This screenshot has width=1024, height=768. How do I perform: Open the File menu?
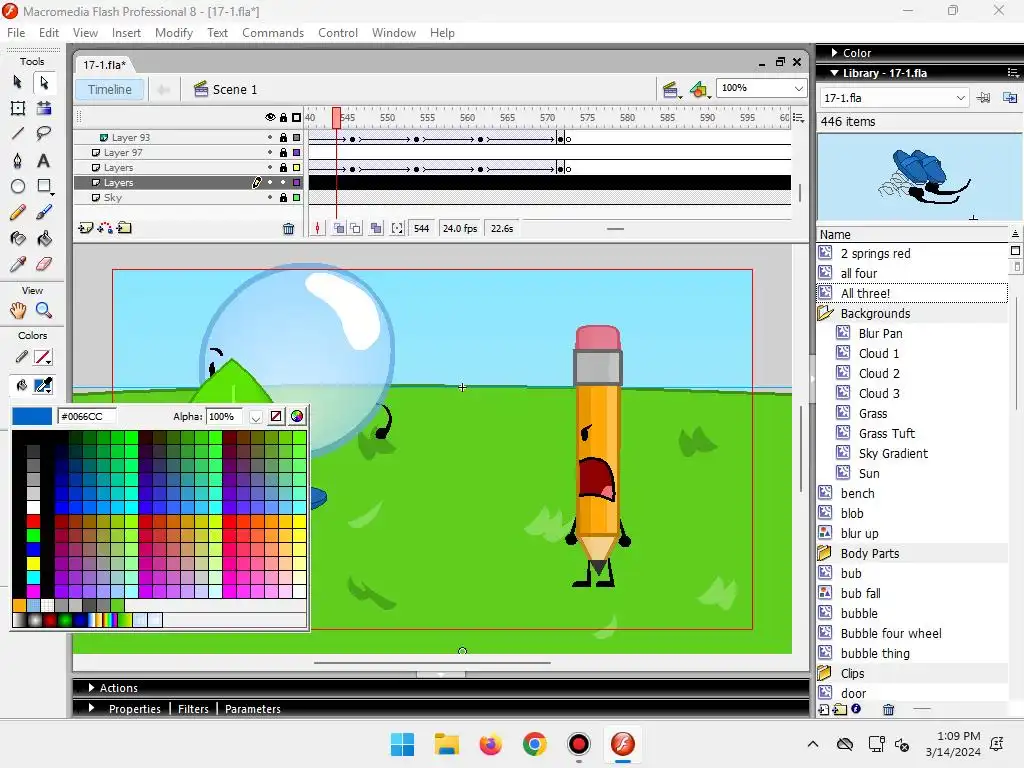16,33
